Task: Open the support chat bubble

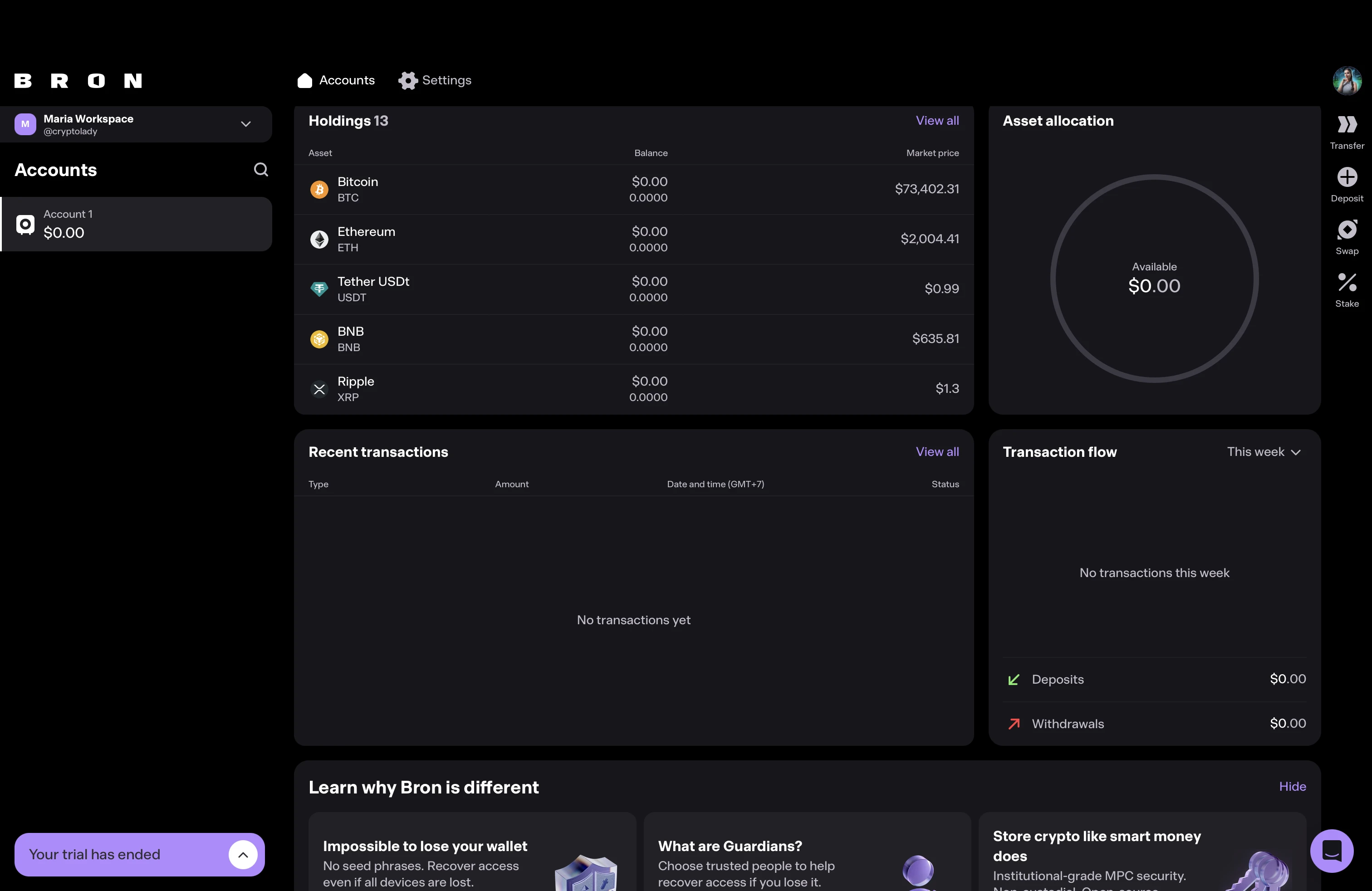Action: pos(1332,851)
